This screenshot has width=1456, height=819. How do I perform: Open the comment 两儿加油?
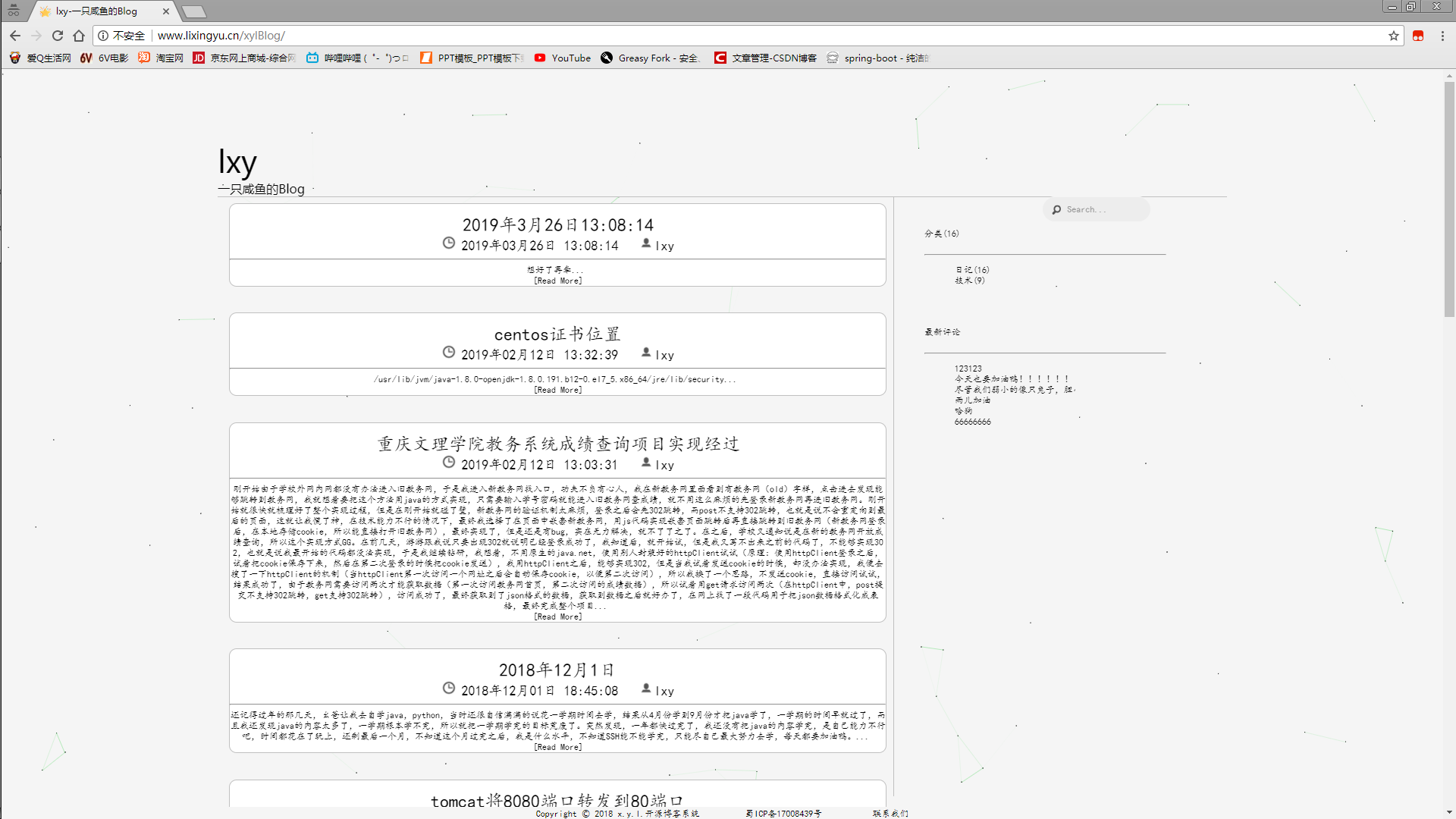click(x=973, y=400)
